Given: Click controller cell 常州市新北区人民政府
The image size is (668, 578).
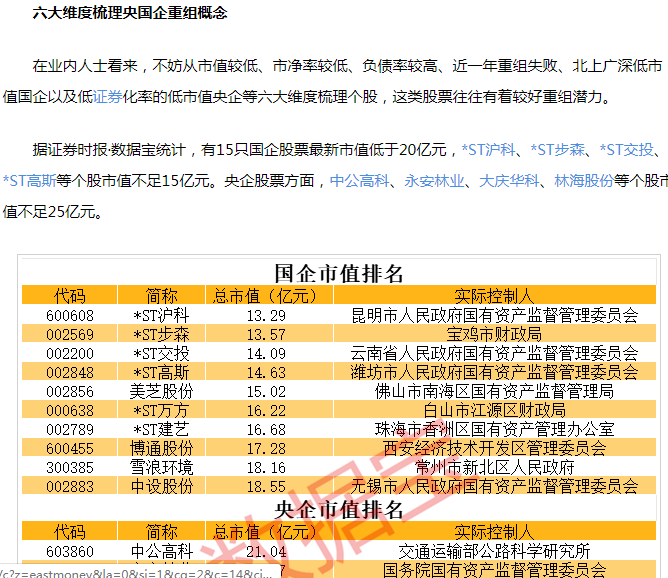Looking at the screenshot, I should [494, 468].
